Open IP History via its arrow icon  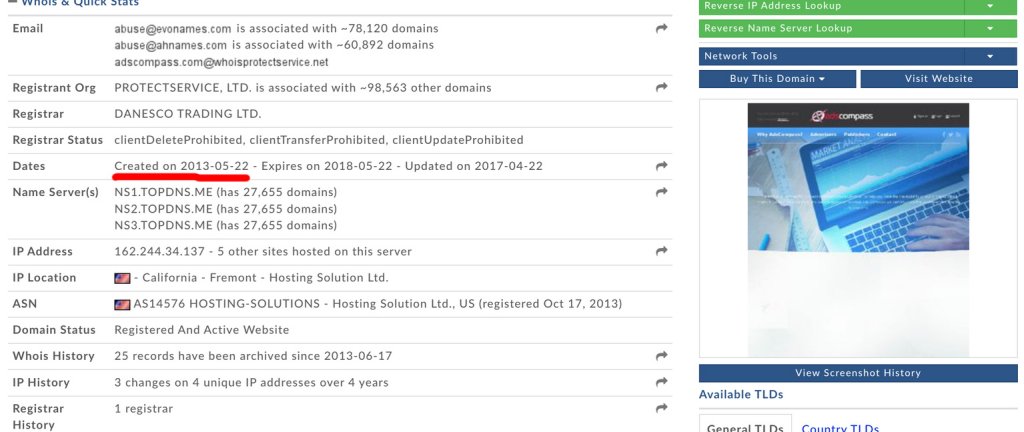pos(661,382)
